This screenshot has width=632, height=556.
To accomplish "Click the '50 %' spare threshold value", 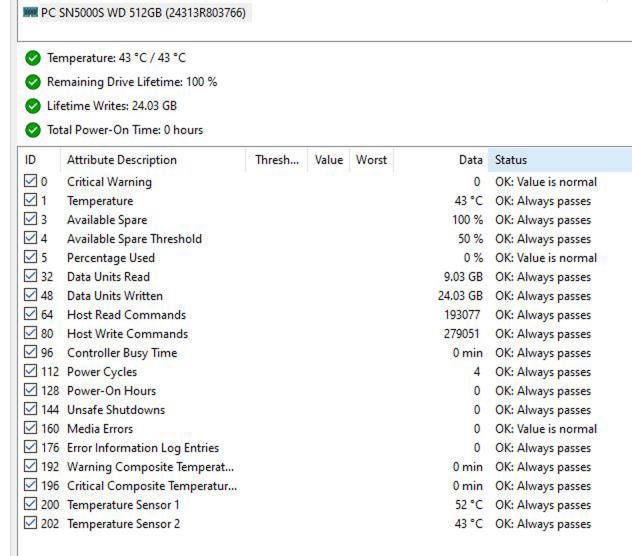I will [470, 239].
